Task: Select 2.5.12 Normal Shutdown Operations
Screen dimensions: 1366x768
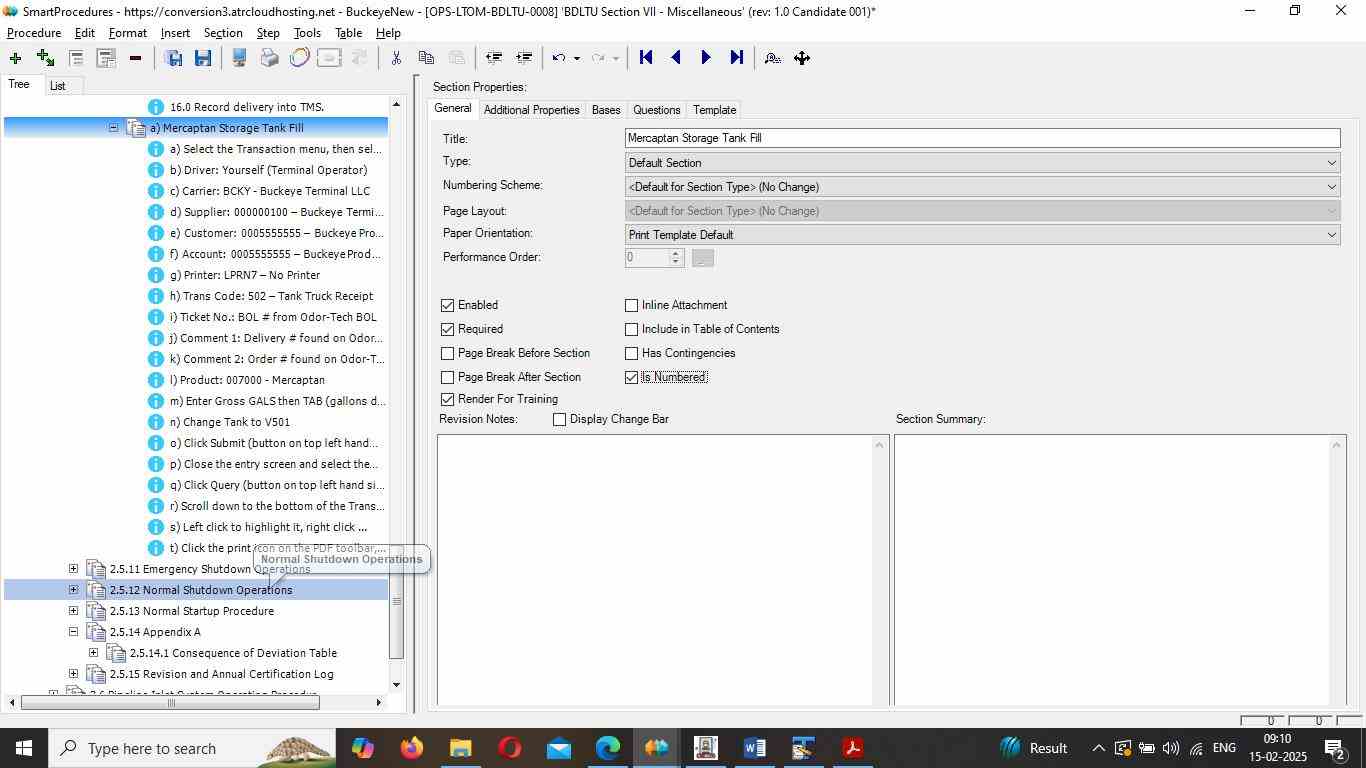Action: point(201,590)
